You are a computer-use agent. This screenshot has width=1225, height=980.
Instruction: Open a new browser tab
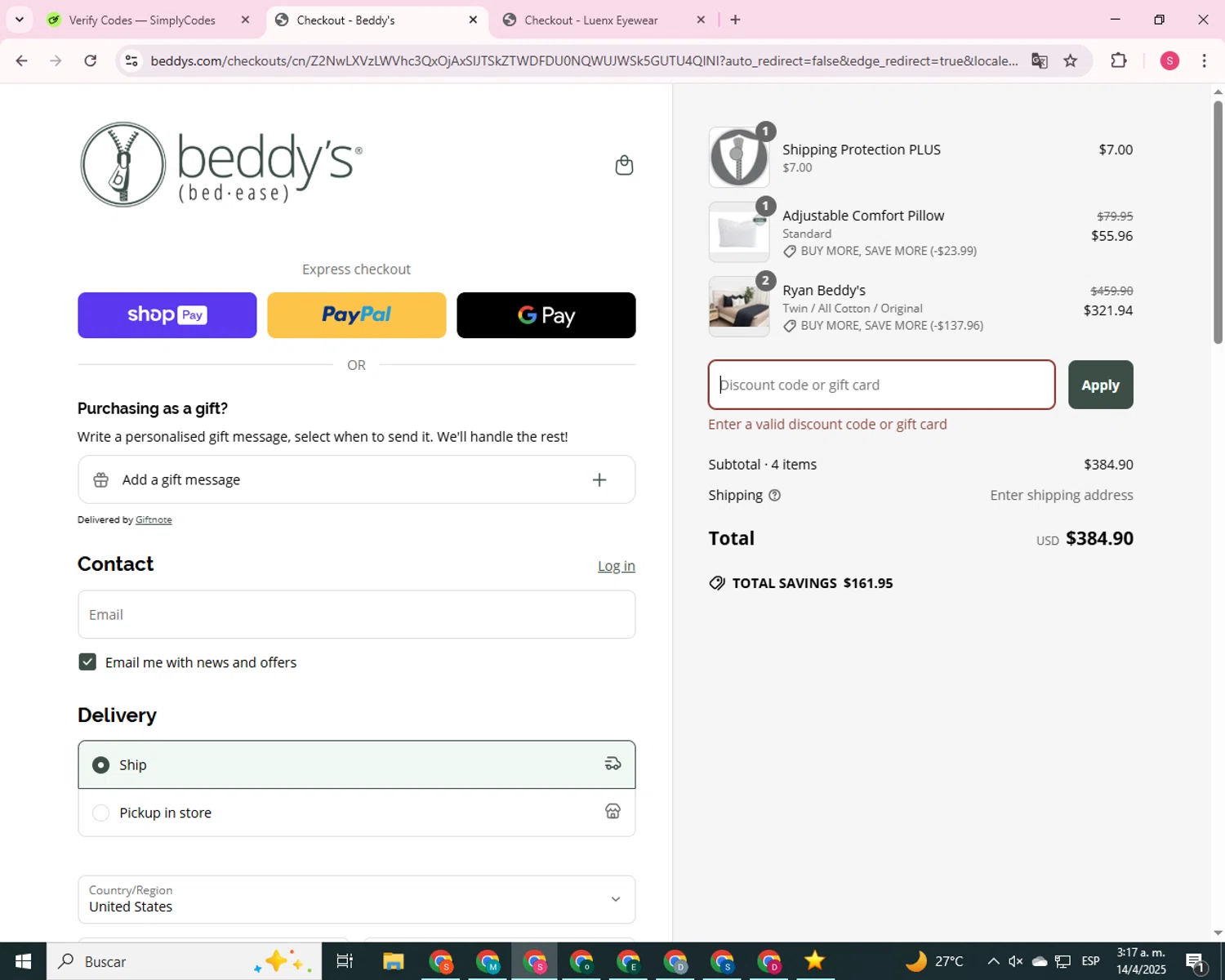pyautogui.click(x=735, y=20)
